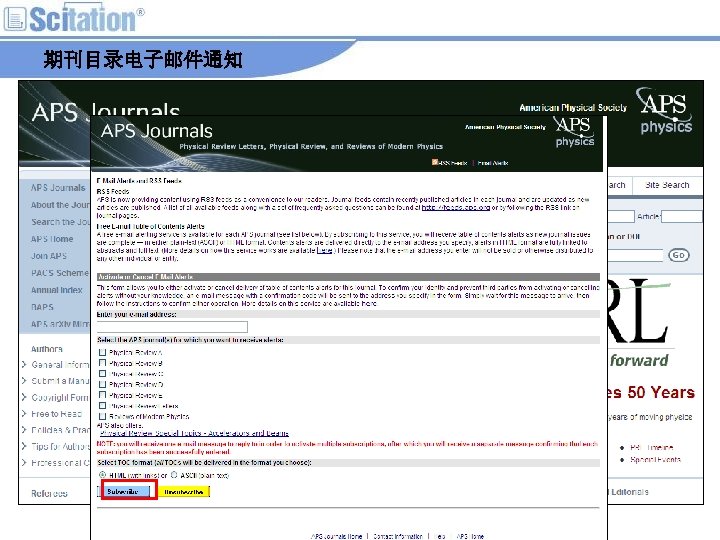The width and height of the screenshot is (720, 540).
Task: Open the Email Alerts header link
Action: [x=492, y=163]
